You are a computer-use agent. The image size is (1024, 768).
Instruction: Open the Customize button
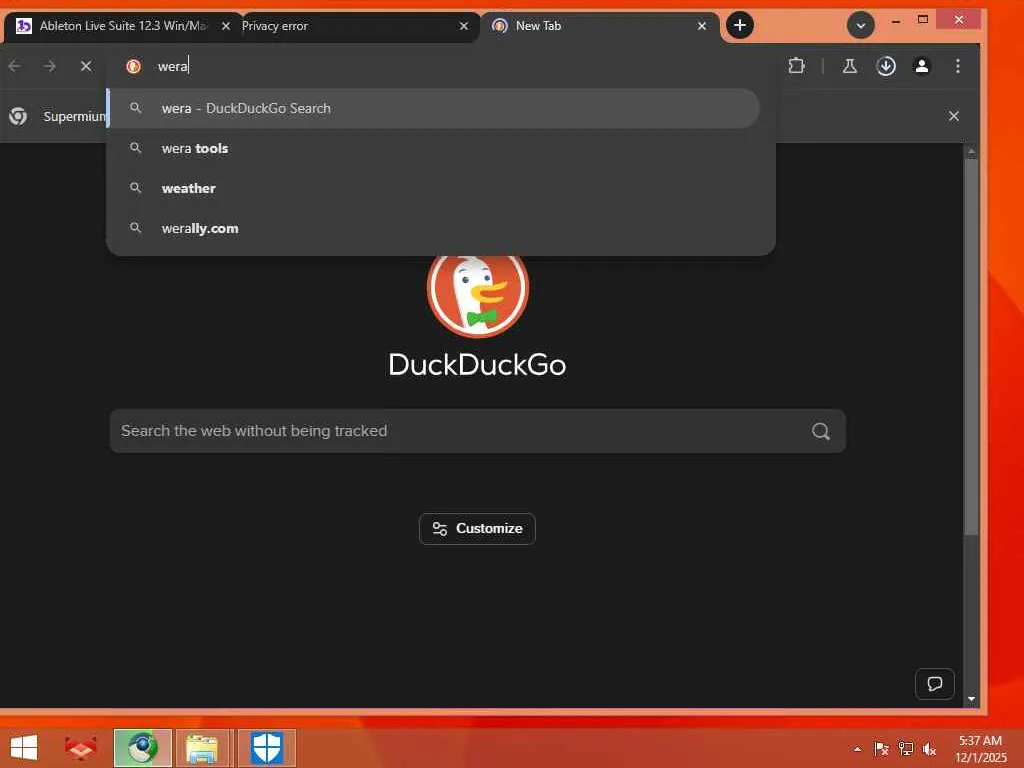(x=477, y=528)
